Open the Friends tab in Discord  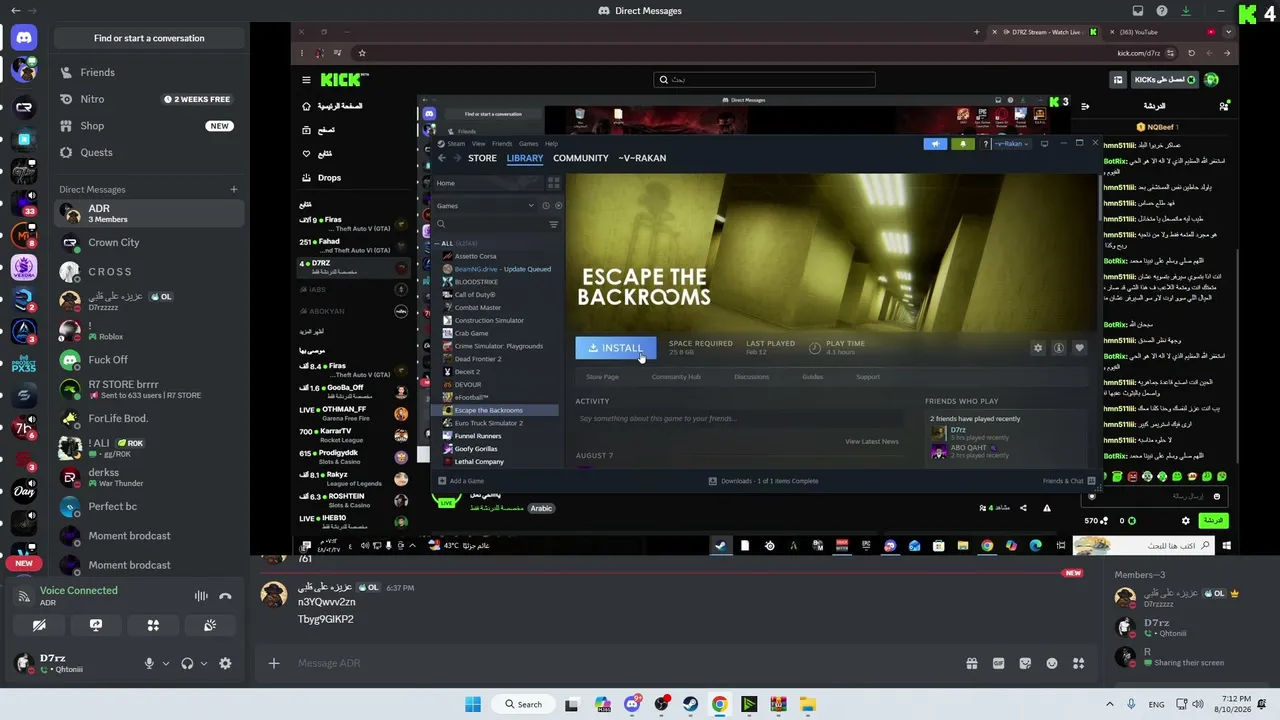coord(149,72)
